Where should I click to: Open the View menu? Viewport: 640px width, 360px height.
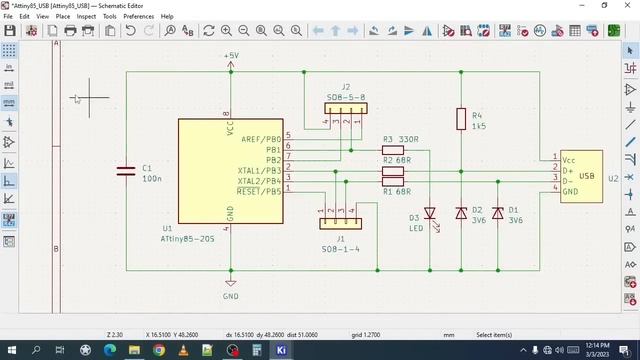click(x=42, y=16)
